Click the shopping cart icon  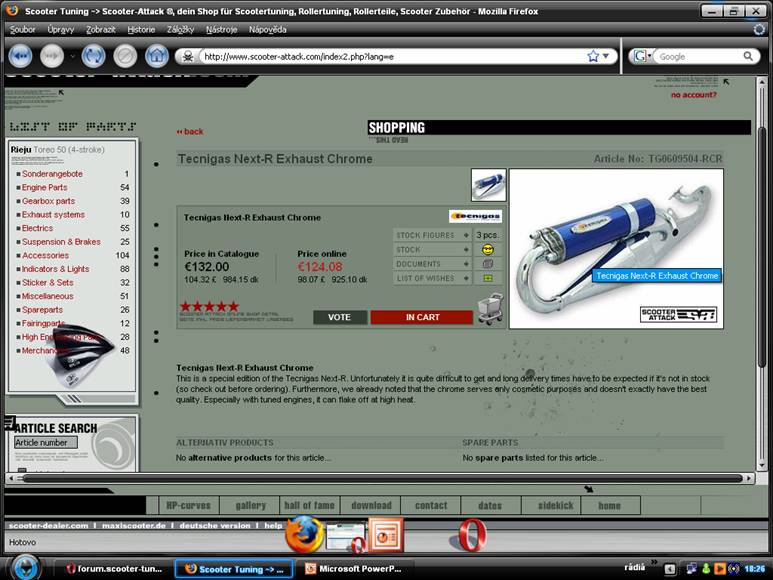click(490, 309)
